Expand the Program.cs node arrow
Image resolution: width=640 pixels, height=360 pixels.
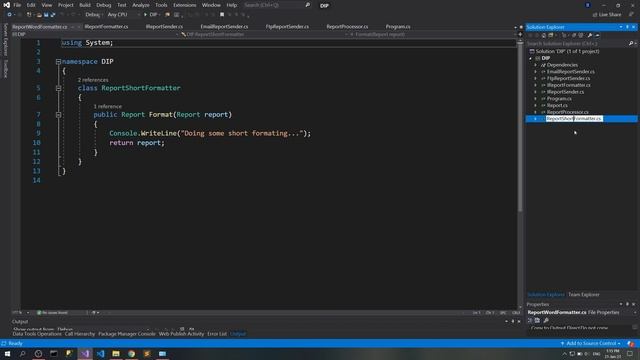[536, 99]
